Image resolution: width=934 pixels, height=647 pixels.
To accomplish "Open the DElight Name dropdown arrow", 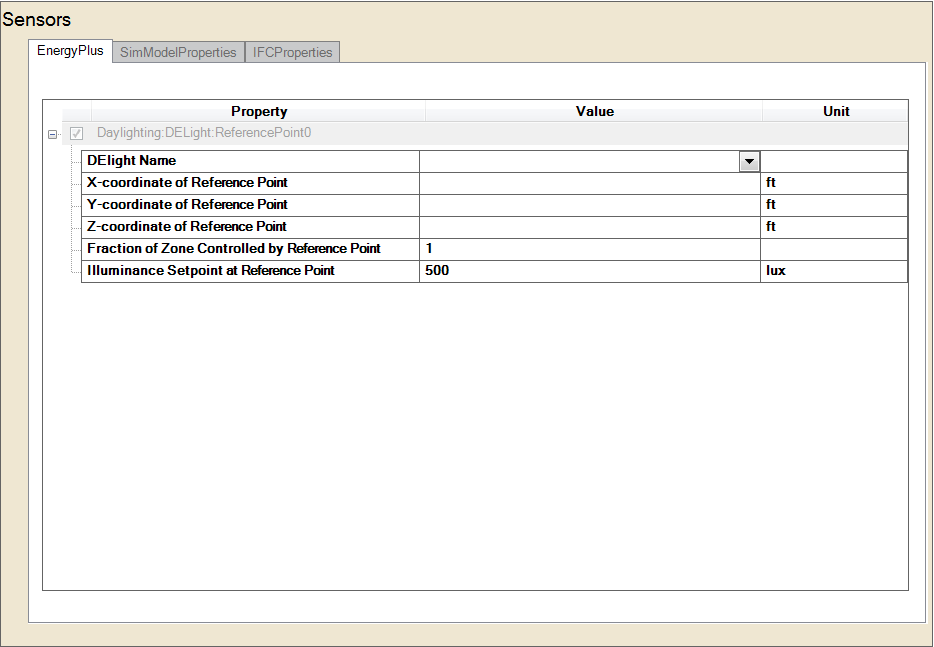I will [748, 162].
